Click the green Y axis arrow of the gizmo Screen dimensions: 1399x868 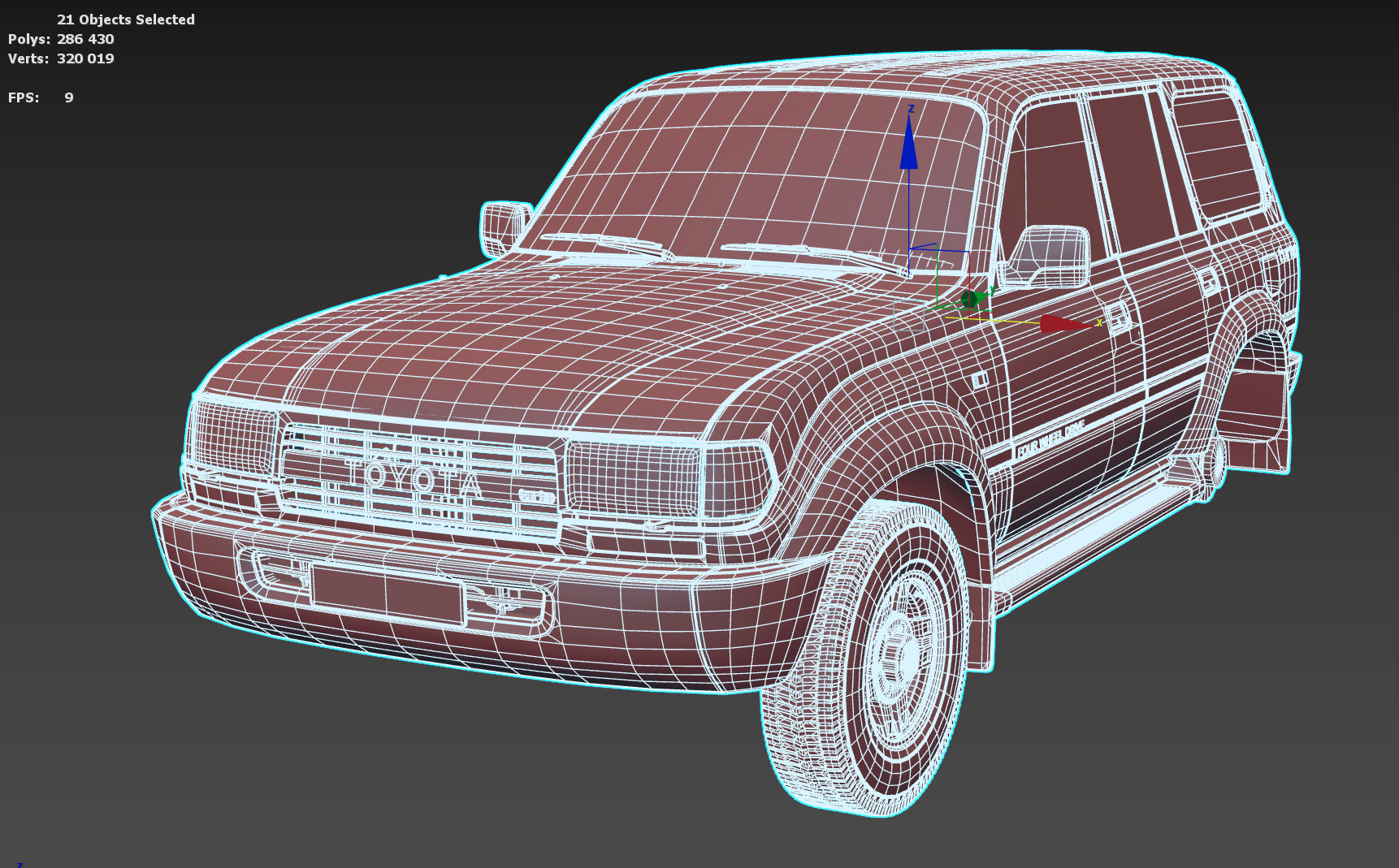(974, 299)
